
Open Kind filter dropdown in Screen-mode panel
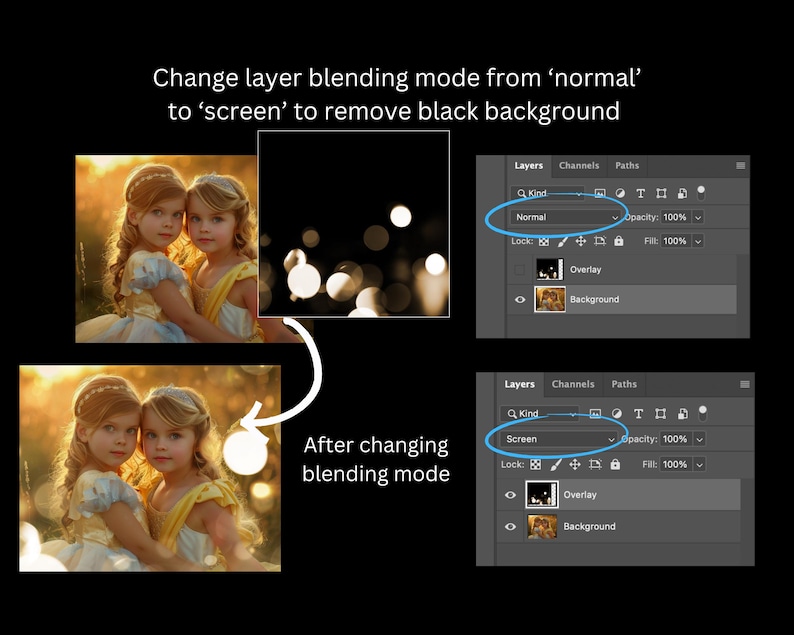(540, 414)
